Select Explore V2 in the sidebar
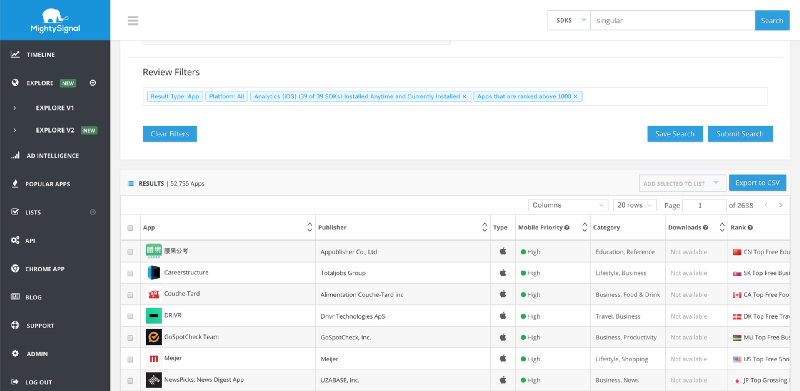 point(55,130)
